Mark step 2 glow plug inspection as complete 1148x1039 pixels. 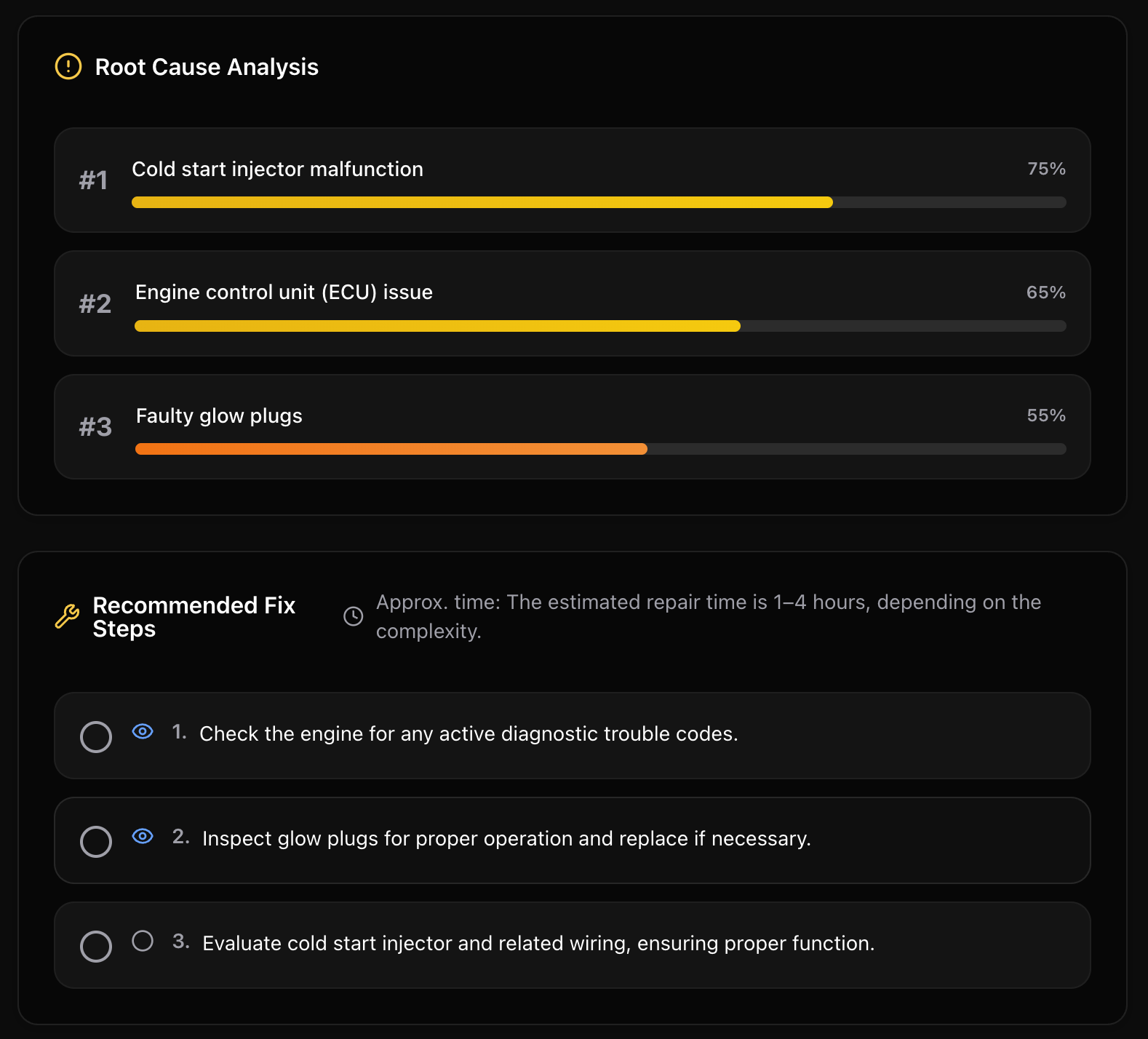pos(95,841)
